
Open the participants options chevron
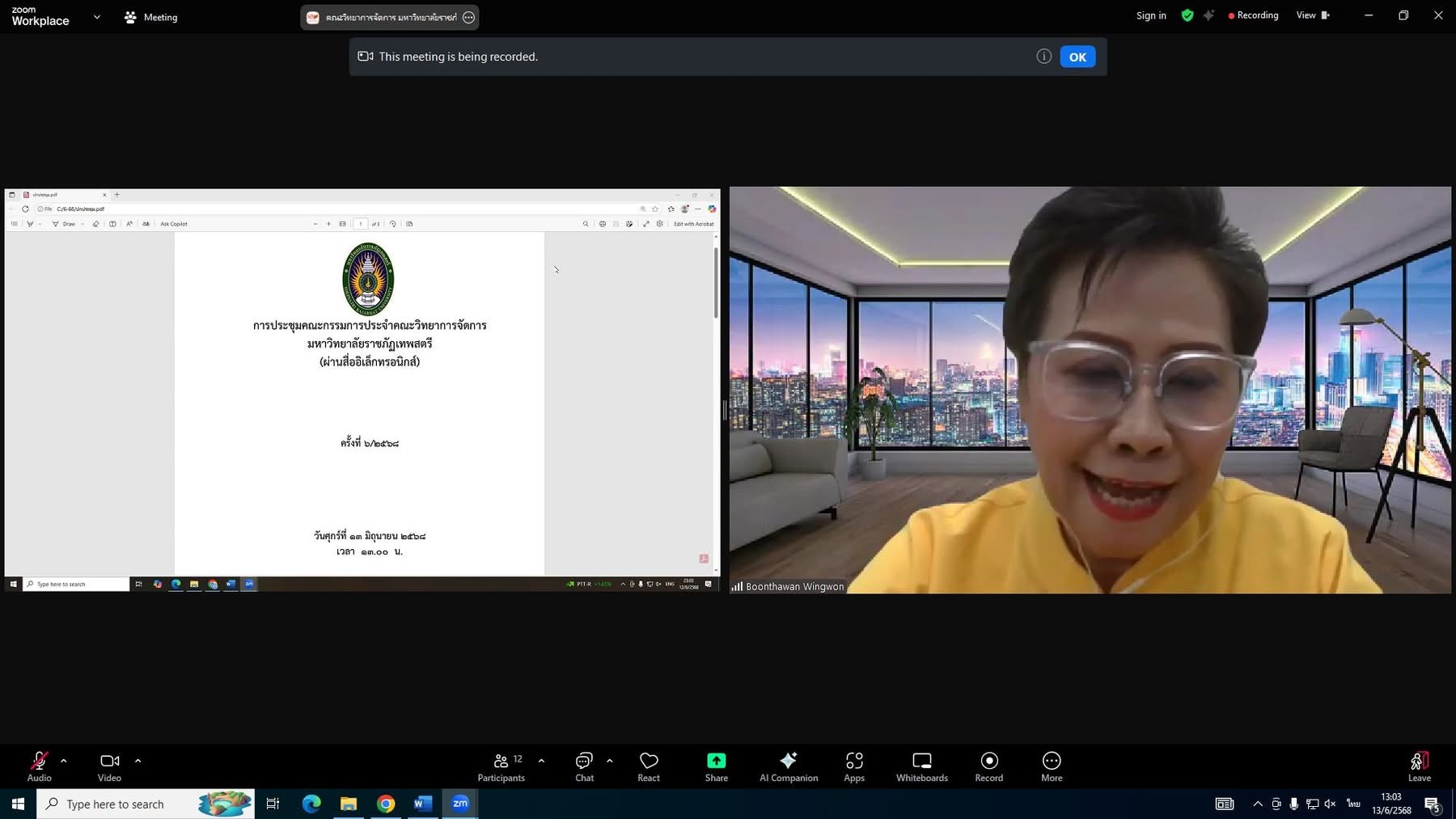[541, 761]
